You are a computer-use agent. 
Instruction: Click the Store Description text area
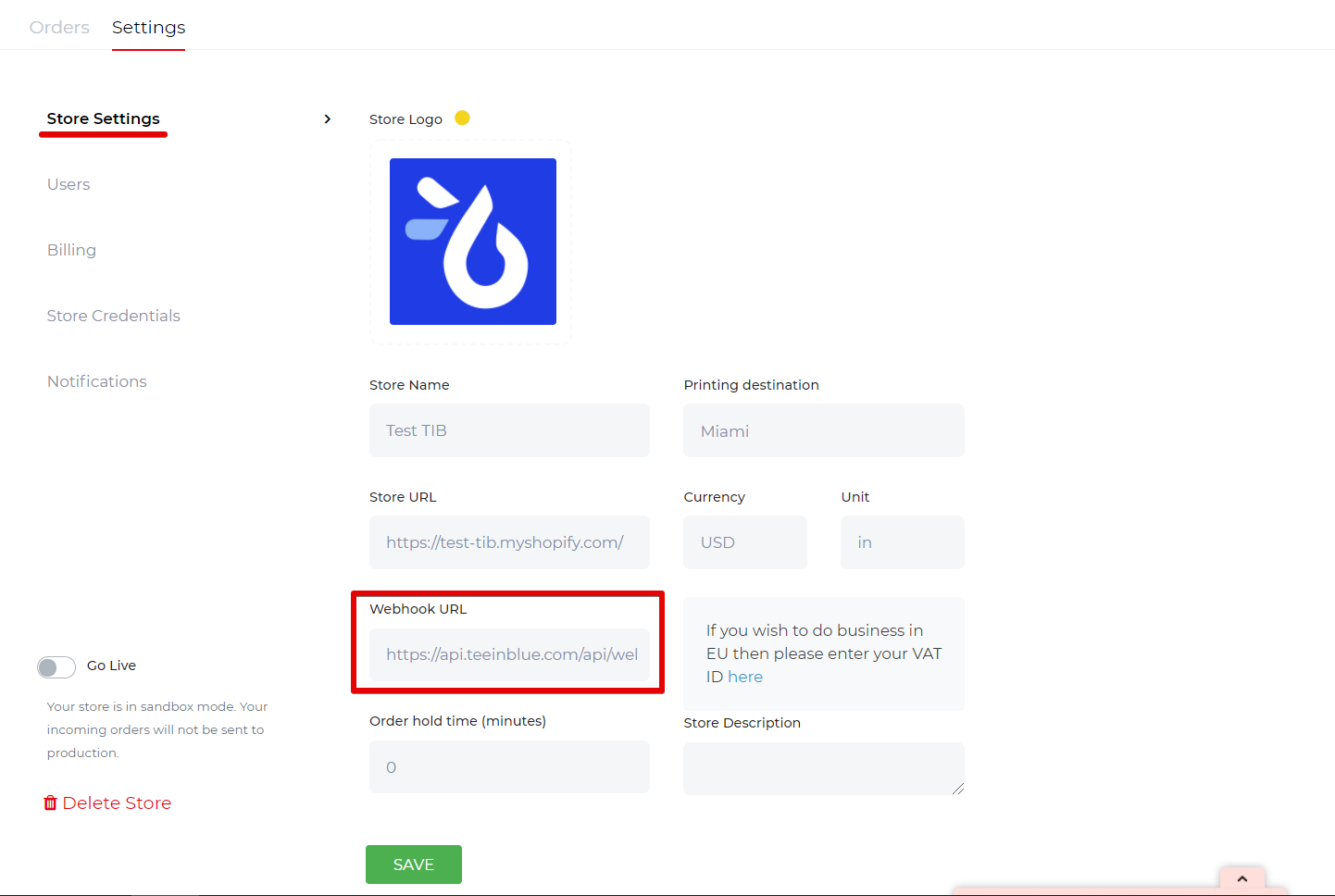coord(824,768)
